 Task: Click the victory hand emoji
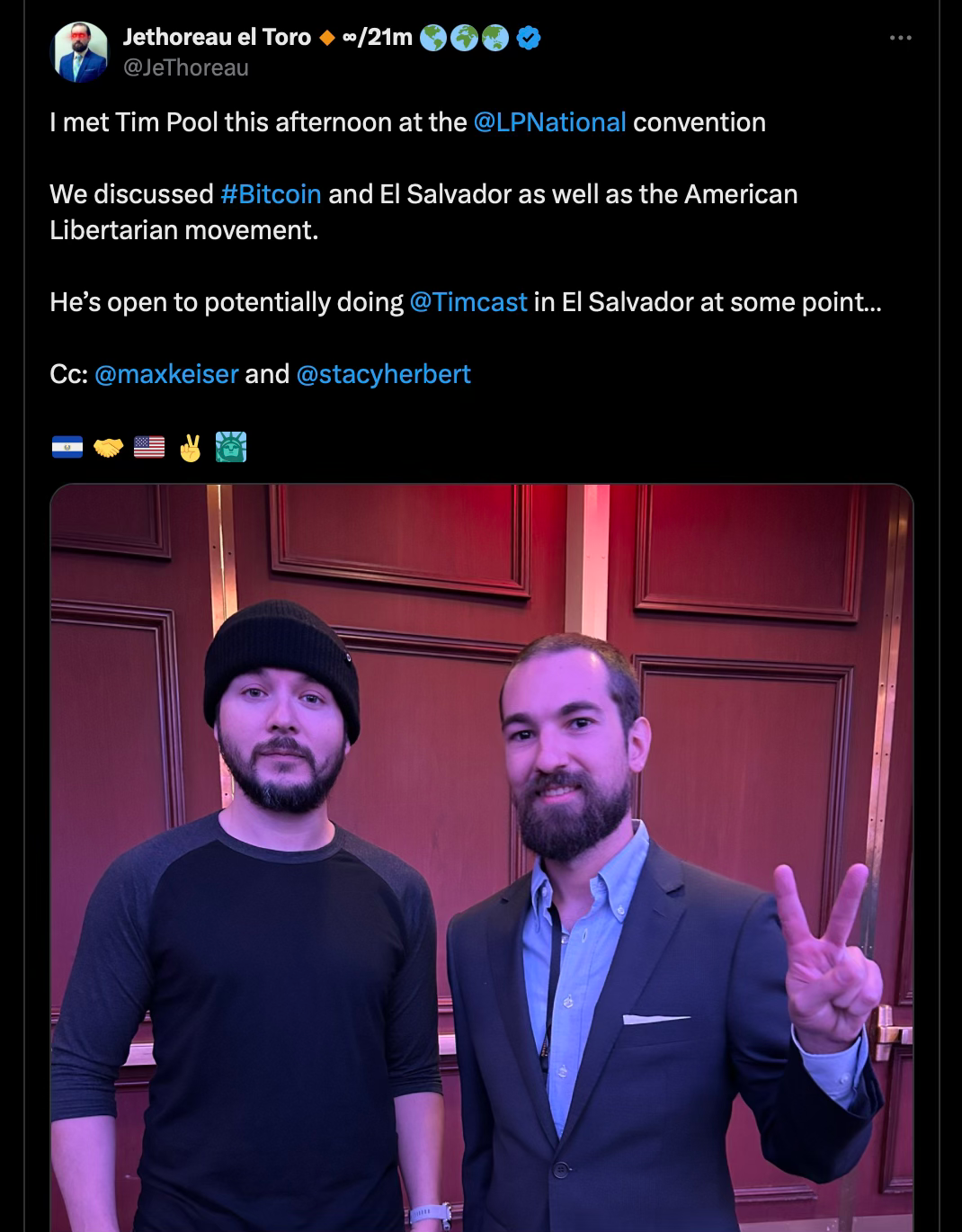190,447
